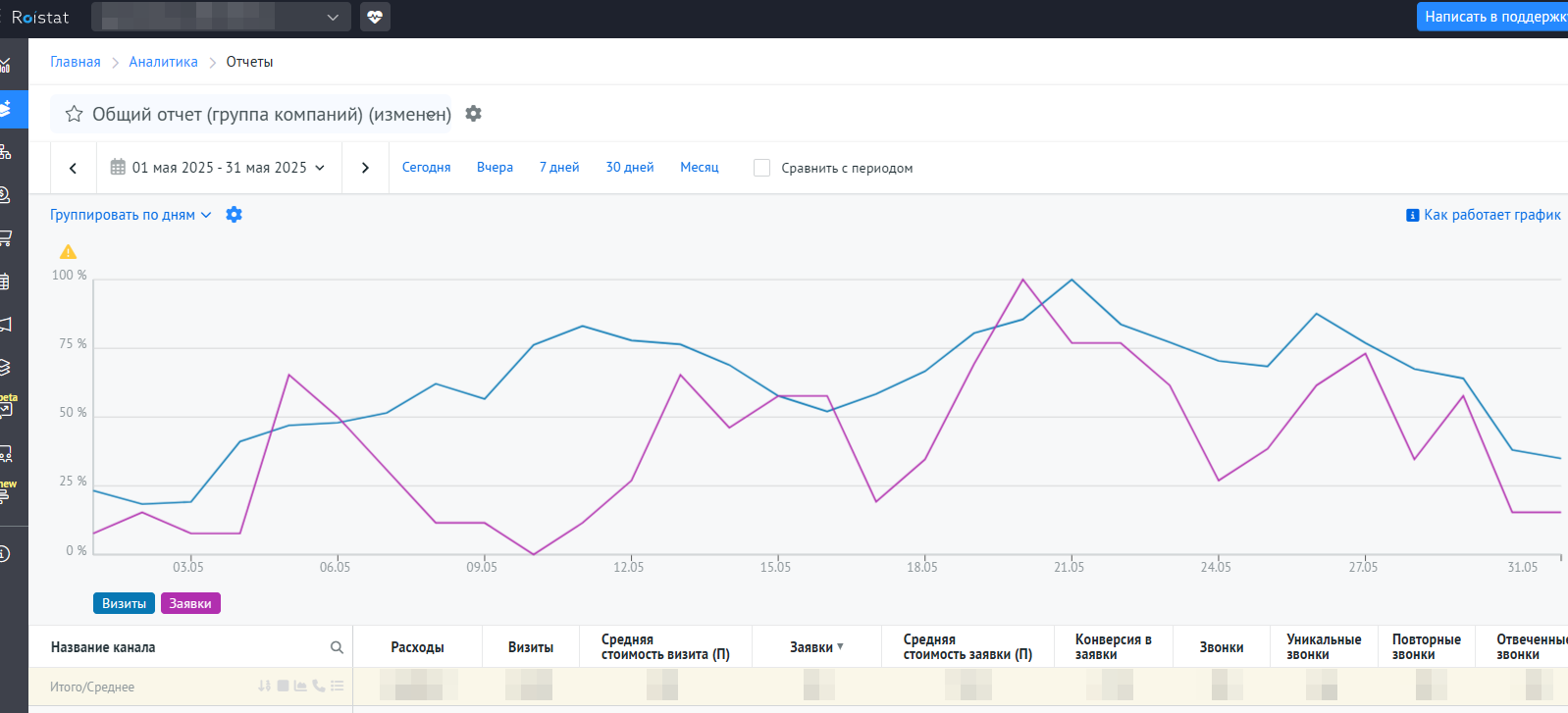The image size is (1568, 713).
Task: Click the phone icon in the totals row
Action: tap(318, 687)
